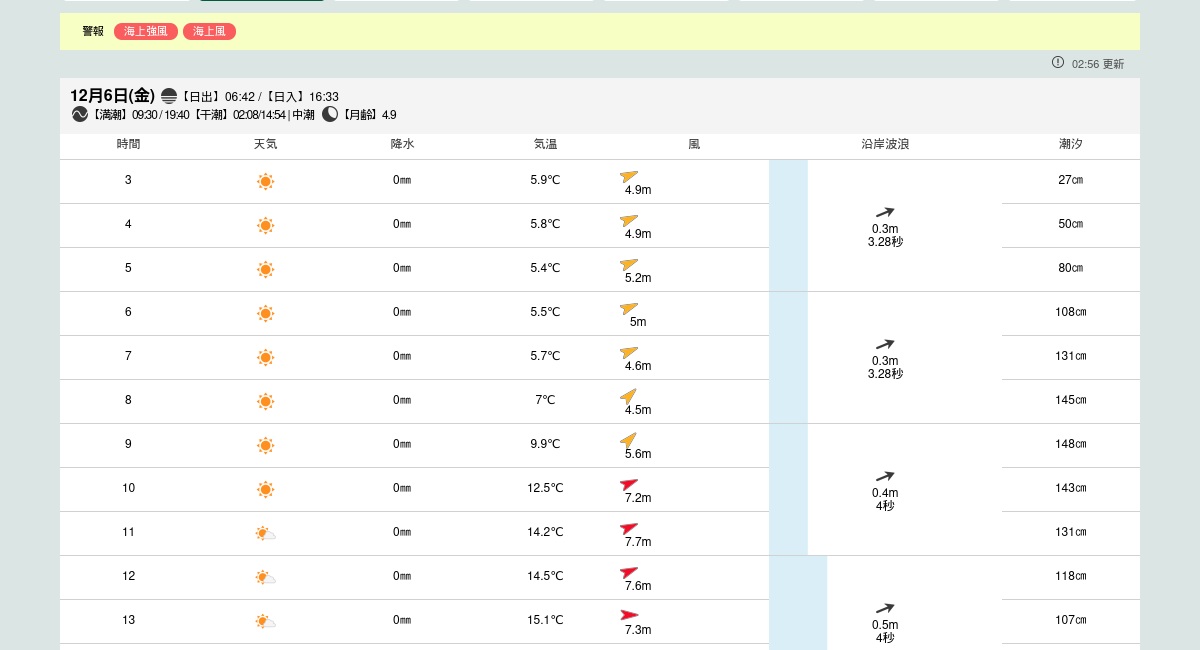Click the 海上強風 warning badge
The height and width of the screenshot is (650, 1200).
pyautogui.click(x=146, y=32)
